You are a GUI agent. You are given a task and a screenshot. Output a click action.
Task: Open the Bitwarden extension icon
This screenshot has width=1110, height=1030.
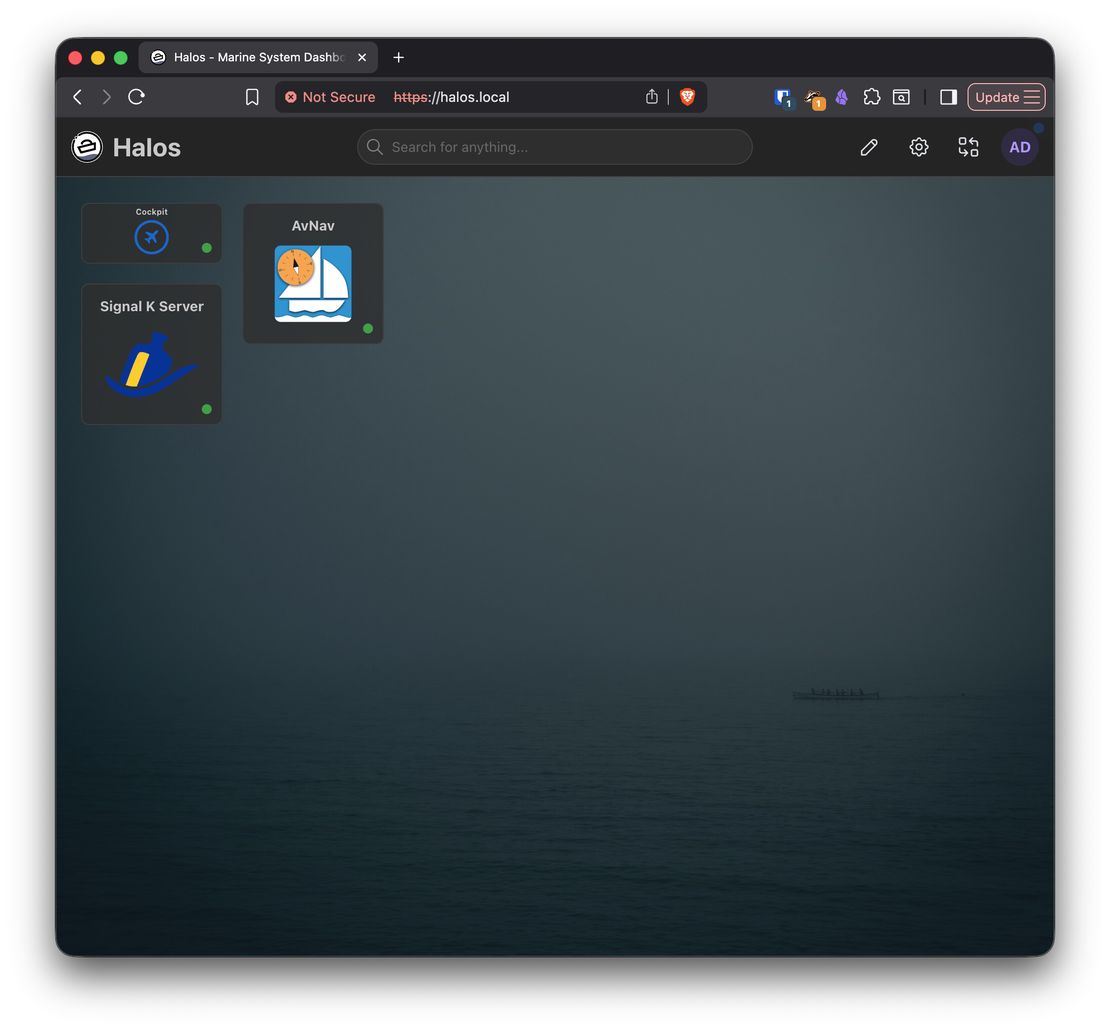[x=783, y=97]
